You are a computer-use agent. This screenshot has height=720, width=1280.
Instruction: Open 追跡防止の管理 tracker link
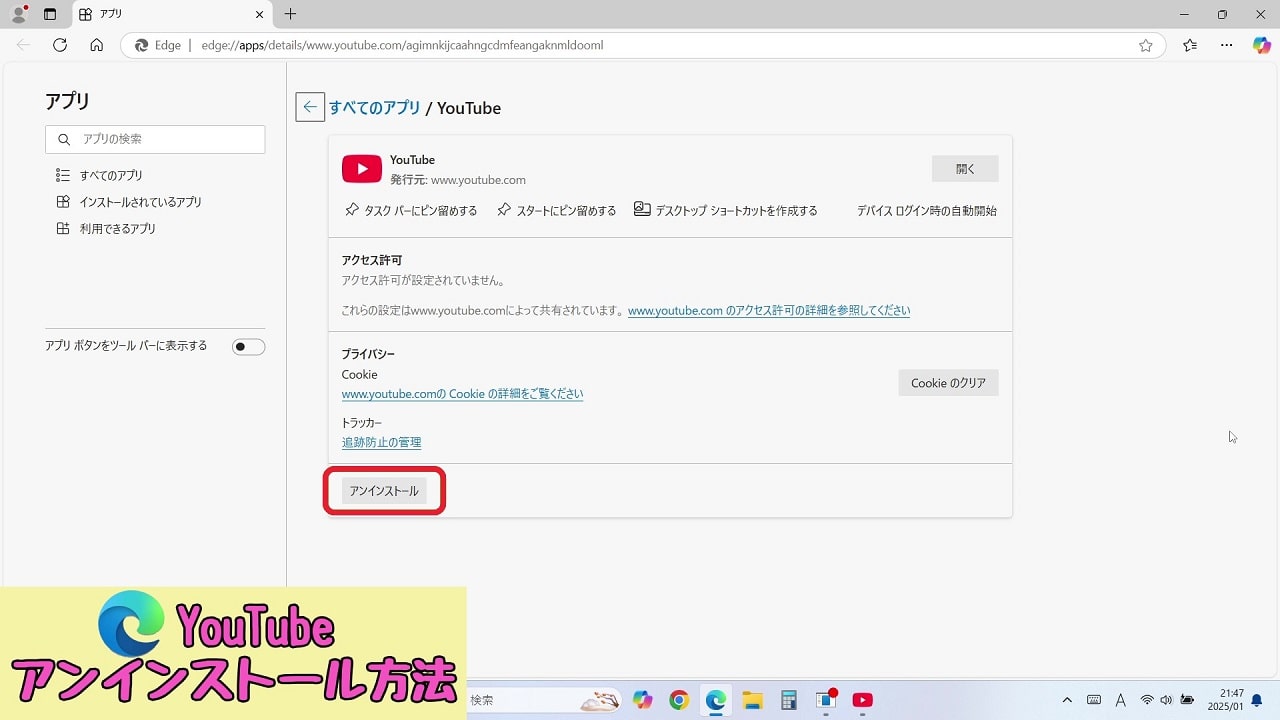pyautogui.click(x=381, y=442)
